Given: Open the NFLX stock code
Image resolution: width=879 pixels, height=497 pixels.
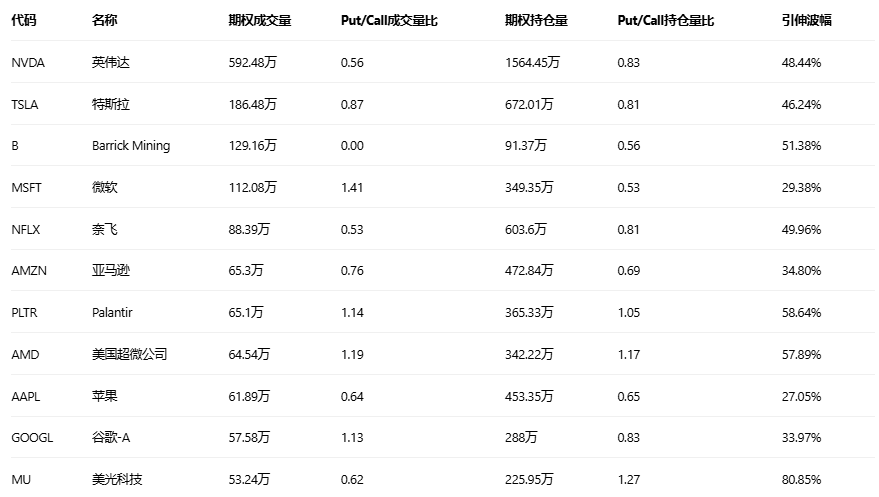Looking at the screenshot, I should pyautogui.click(x=26, y=229).
